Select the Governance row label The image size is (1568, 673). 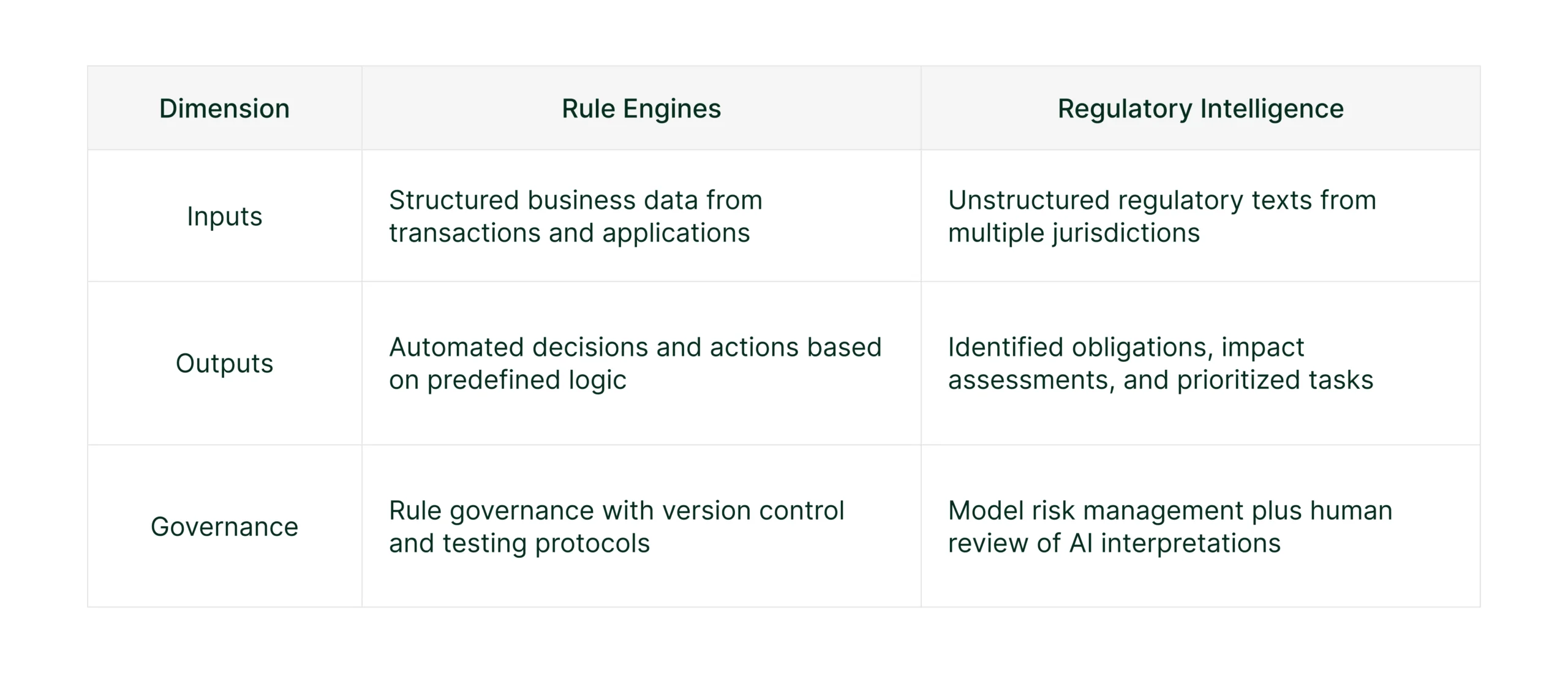click(224, 527)
